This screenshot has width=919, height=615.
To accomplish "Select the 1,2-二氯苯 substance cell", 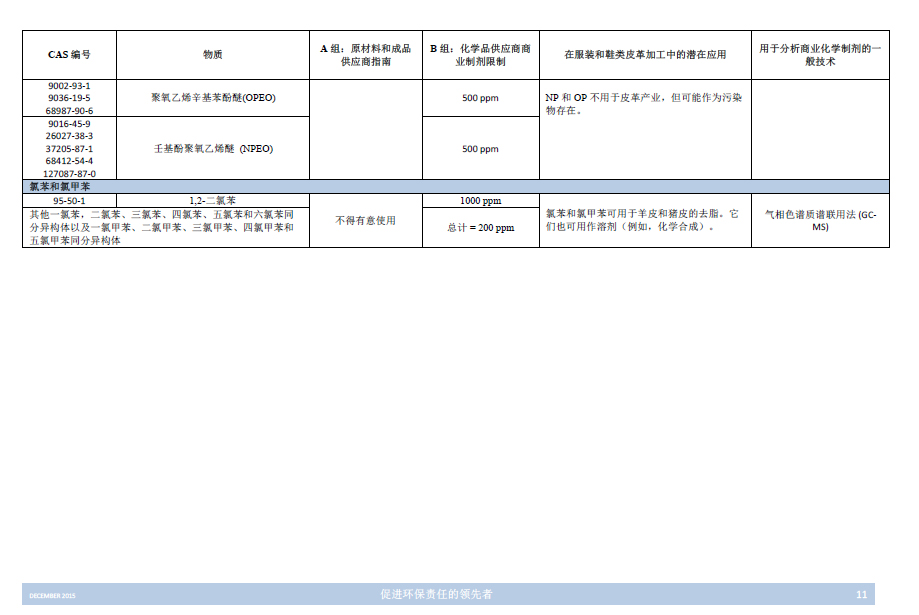I will [212, 200].
